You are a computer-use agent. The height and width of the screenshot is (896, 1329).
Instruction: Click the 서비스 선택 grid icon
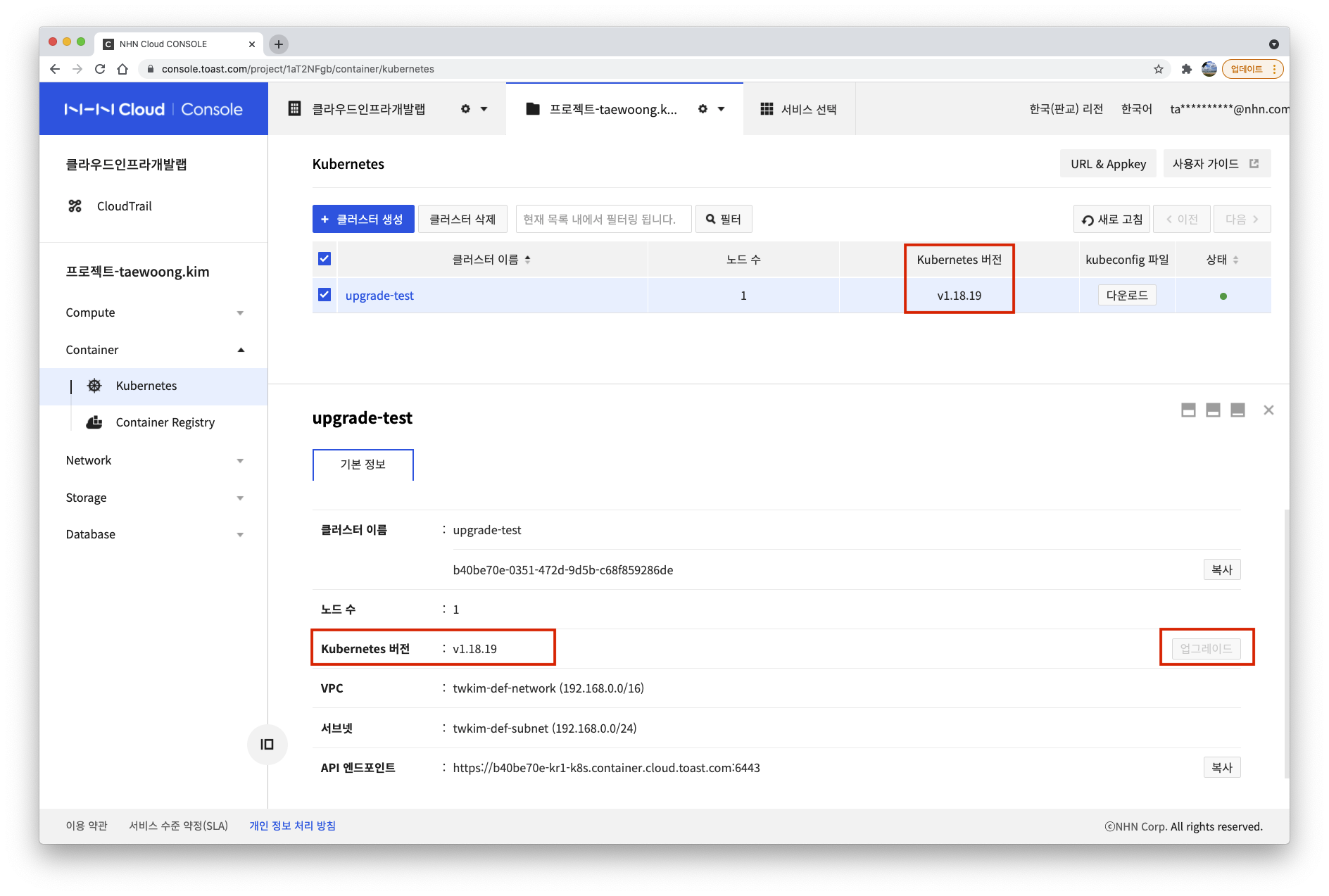tap(767, 109)
